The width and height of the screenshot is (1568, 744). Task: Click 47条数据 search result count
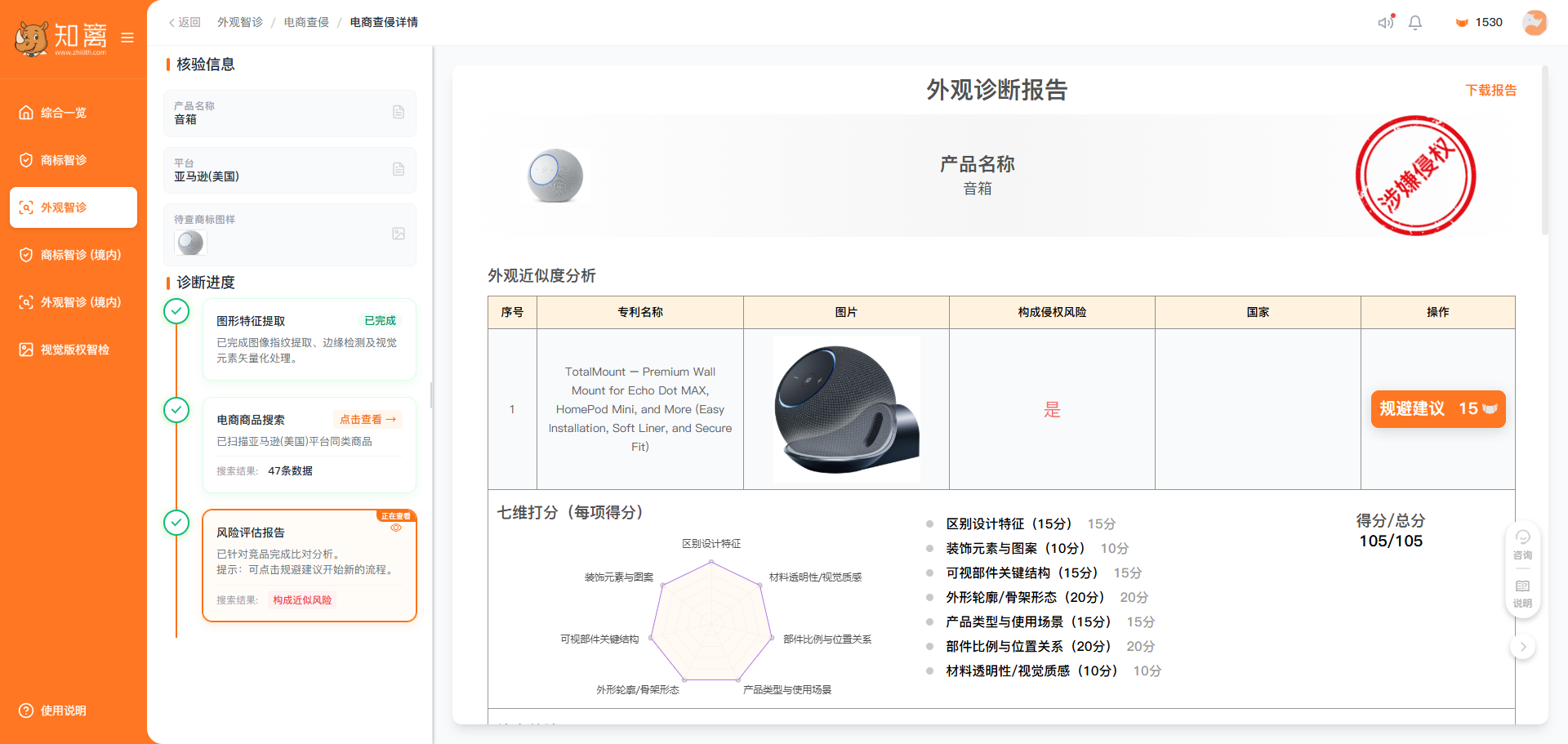(x=290, y=470)
